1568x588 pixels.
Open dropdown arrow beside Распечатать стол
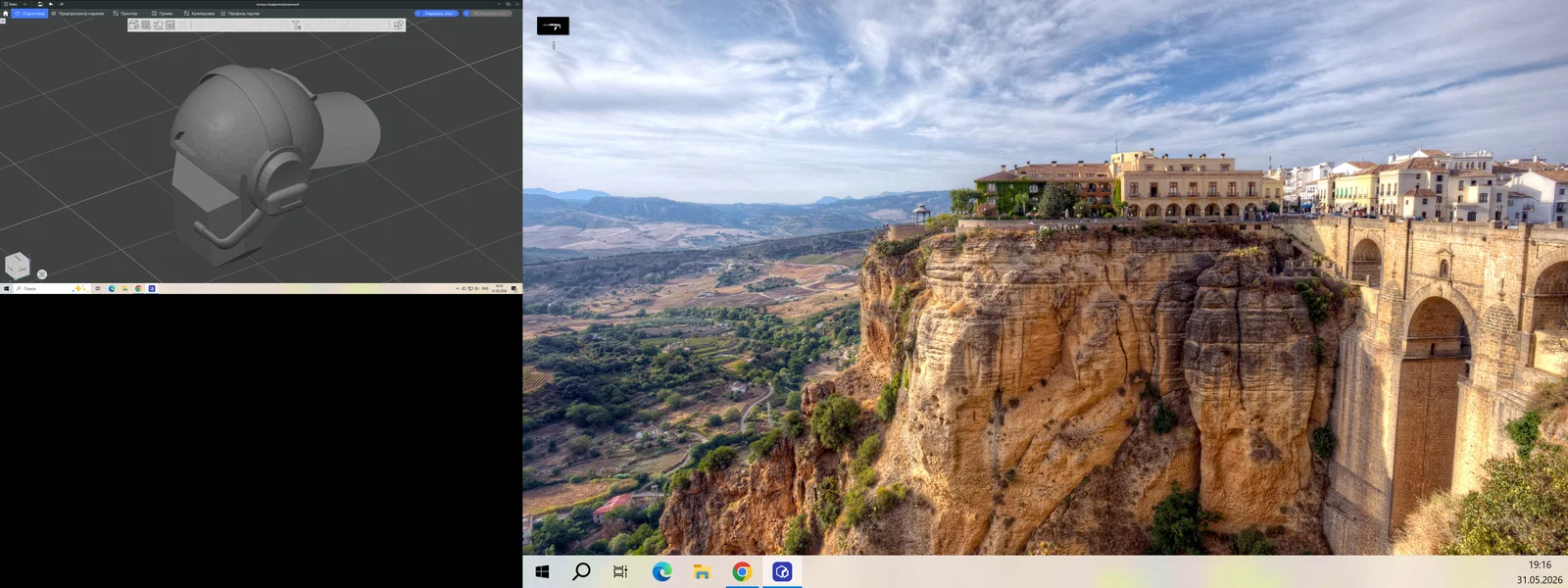(466, 14)
